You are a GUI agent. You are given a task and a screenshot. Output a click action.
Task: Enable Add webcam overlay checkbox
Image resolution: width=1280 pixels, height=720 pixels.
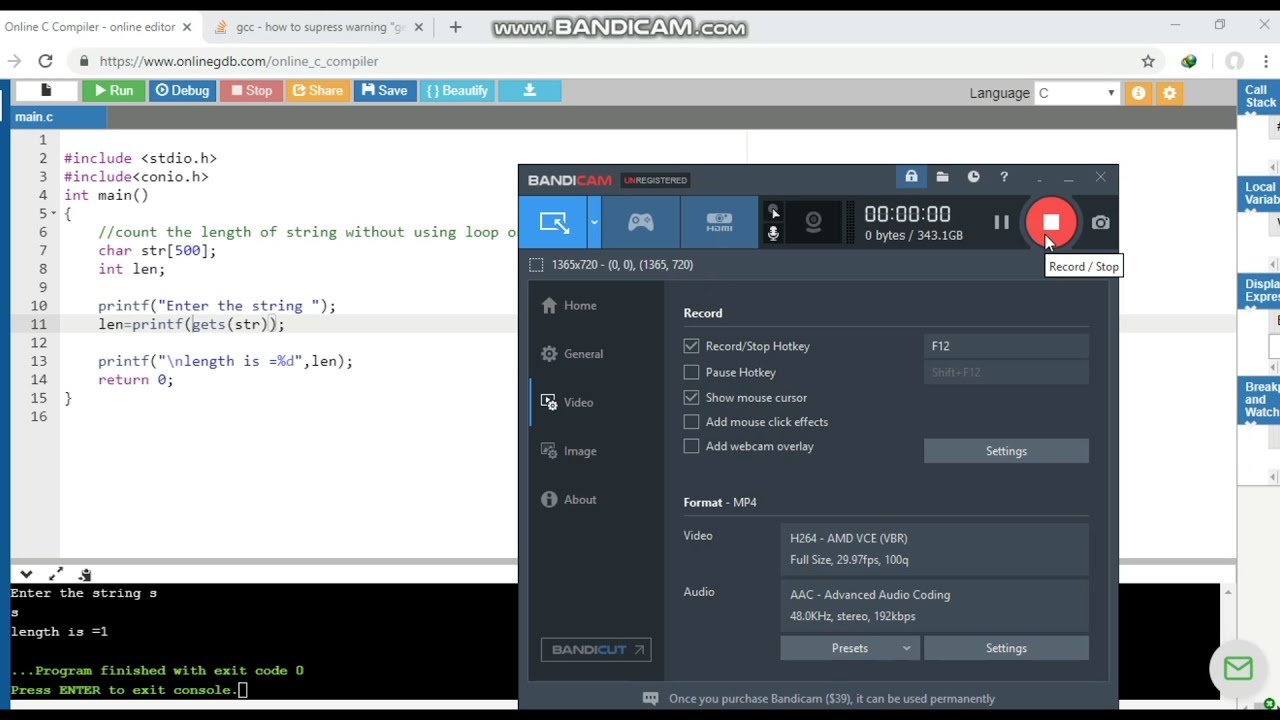click(x=691, y=446)
